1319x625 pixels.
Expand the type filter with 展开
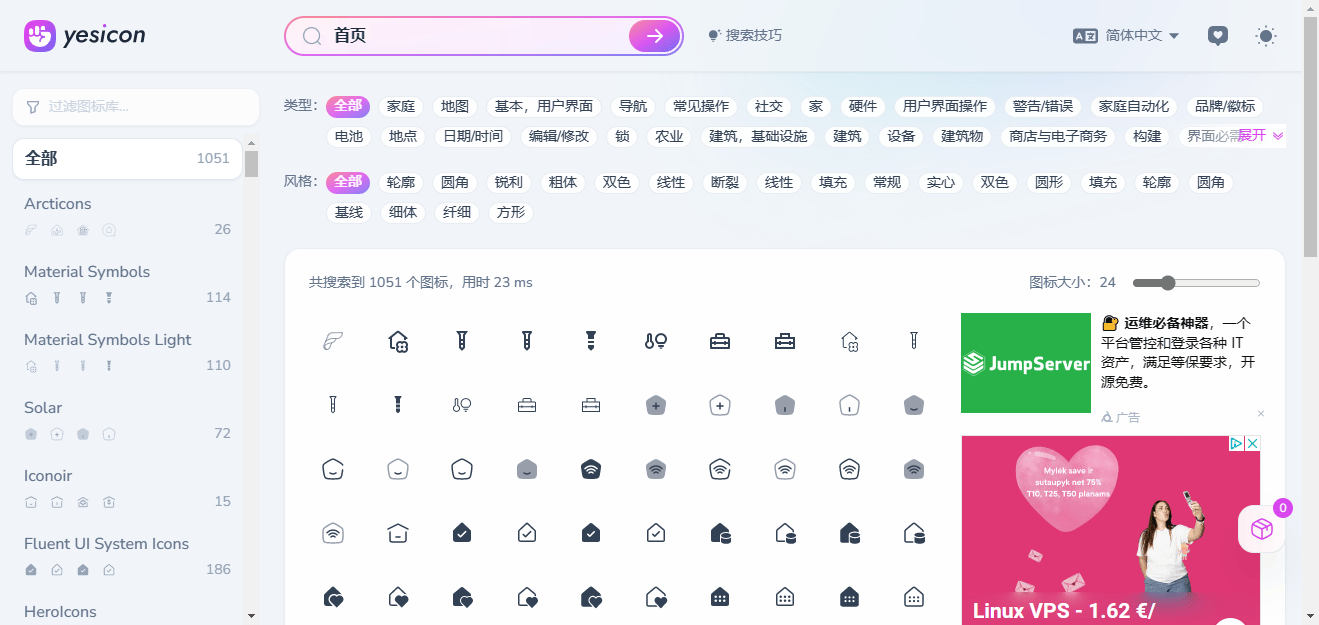1260,136
